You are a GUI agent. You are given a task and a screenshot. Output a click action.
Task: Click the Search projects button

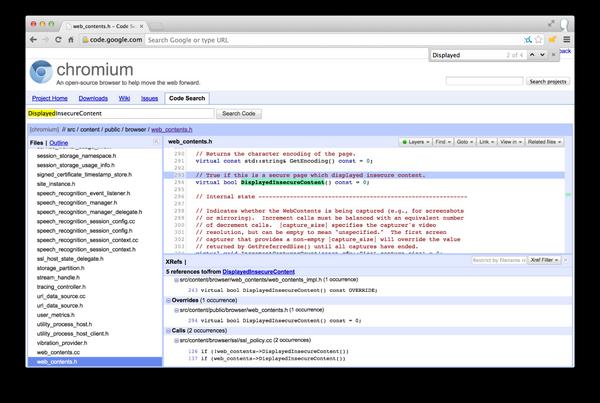tap(548, 82)
